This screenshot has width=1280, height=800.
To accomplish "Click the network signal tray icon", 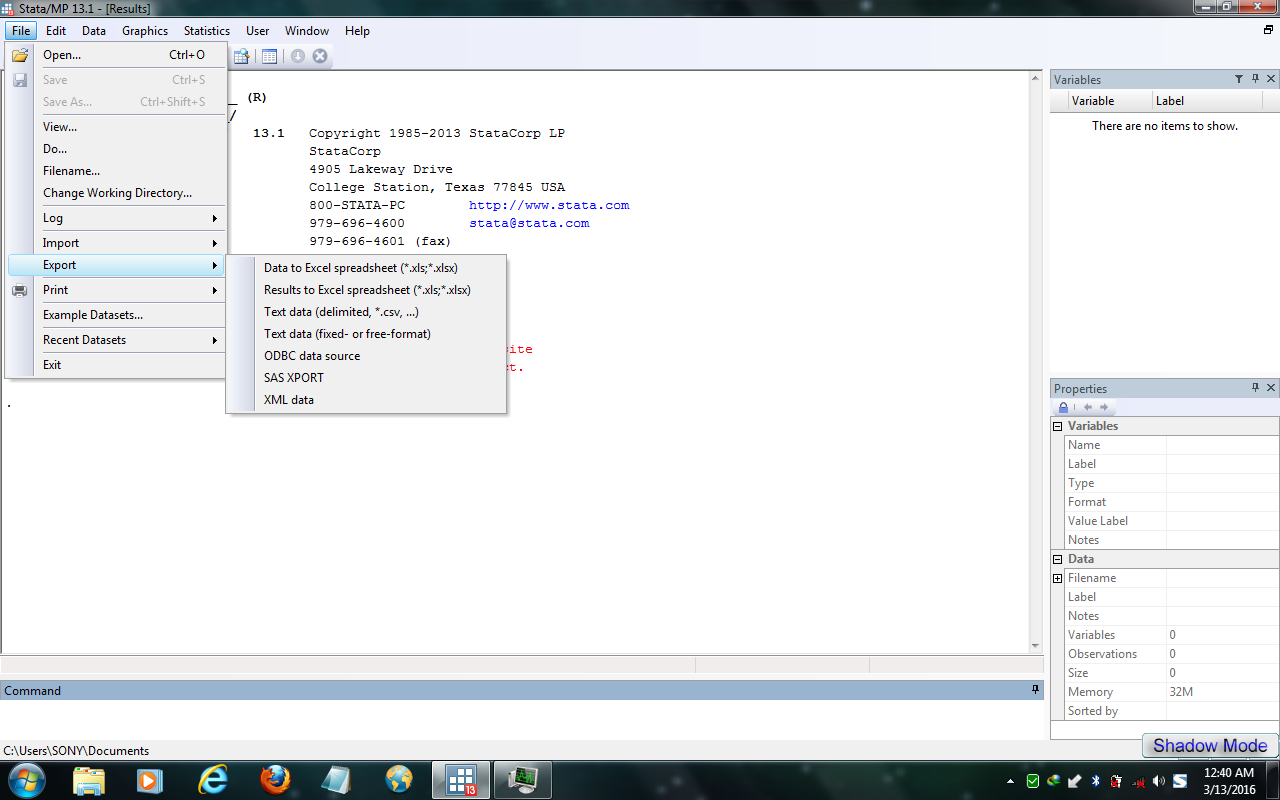I will coord(1138,781).
